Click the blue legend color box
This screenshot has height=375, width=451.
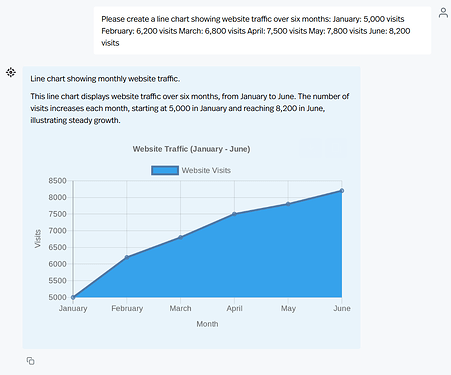coord(165,170)
